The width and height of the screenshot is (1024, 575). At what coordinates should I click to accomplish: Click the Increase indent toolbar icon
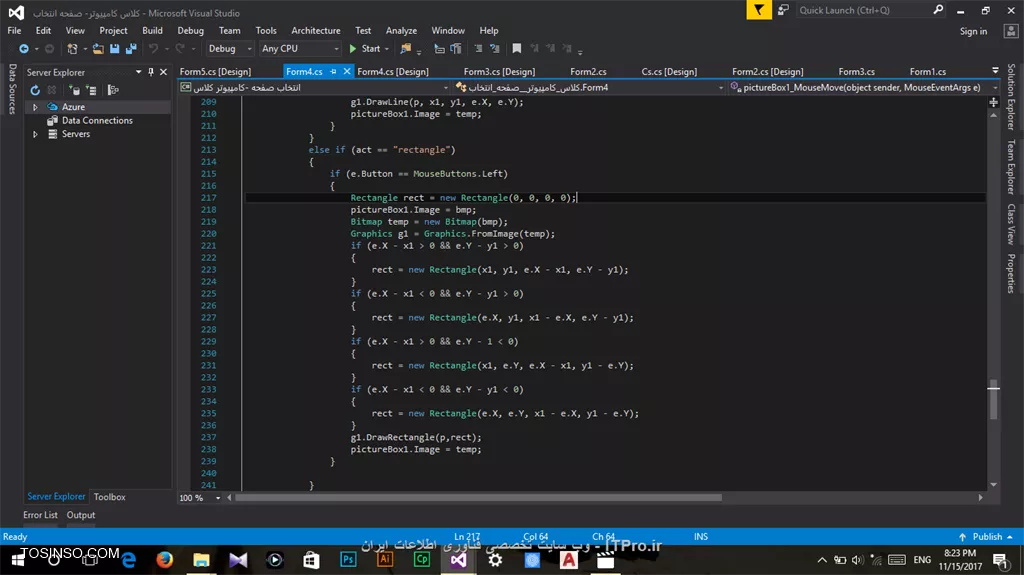click(x=494, y=48)
